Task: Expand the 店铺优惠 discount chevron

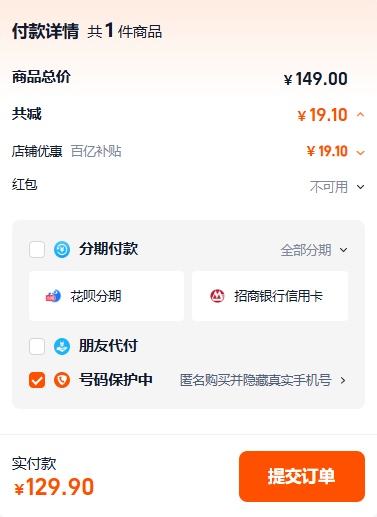Action: click(x=360, y=153)
